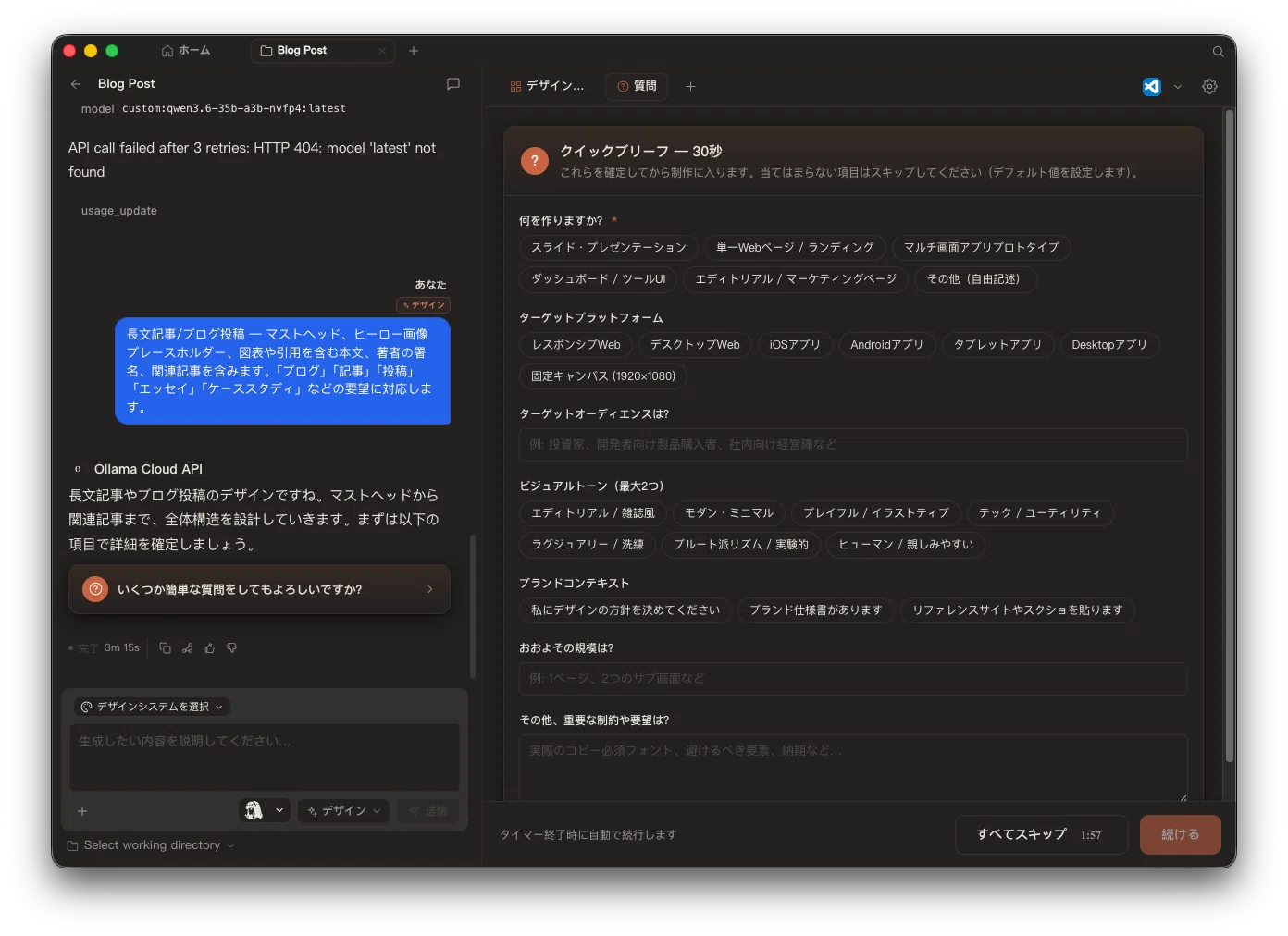Click the 送信 send button
This screenshot has height=936, width=1288.
tap(428, 811)
